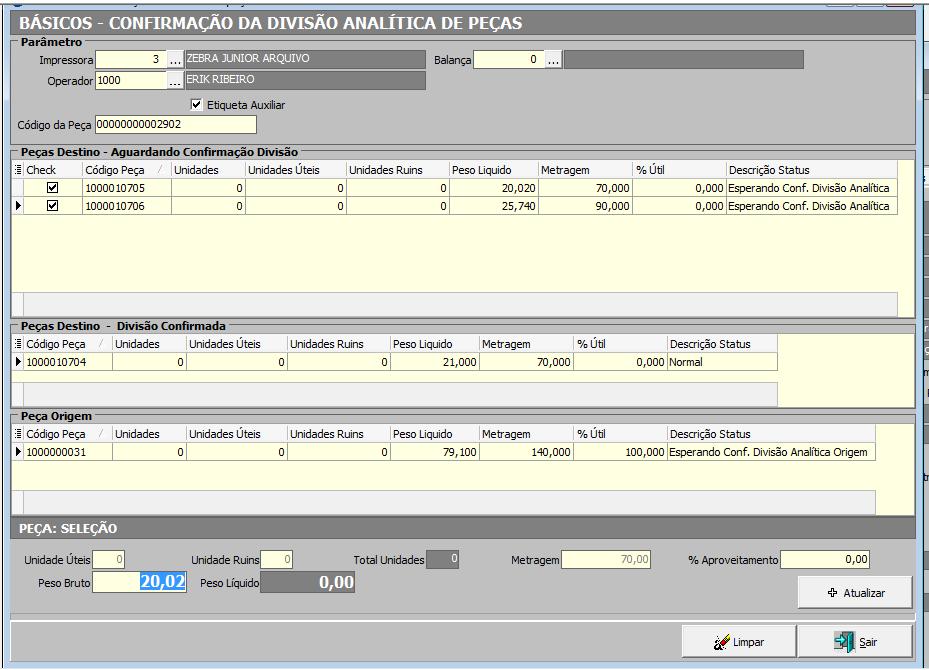This screenshot has width=929, height=670.
Task: Uncheck the row for piece 1000010706
Action: [x=53, y=206]
